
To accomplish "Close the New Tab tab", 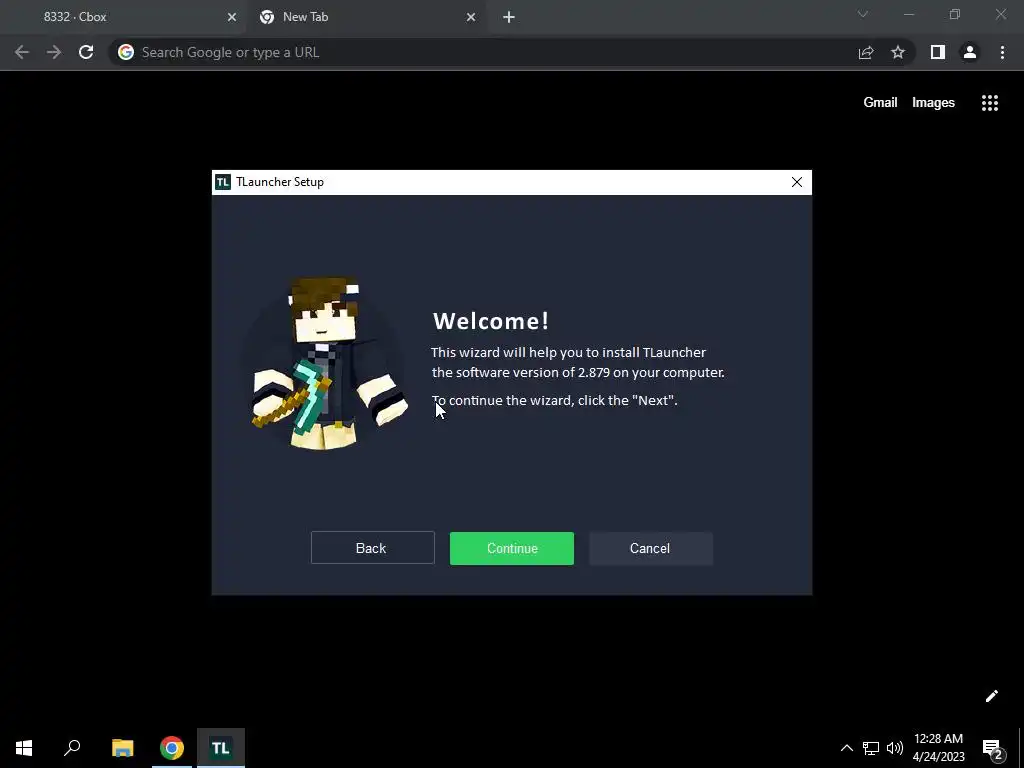I will point(471,18).
